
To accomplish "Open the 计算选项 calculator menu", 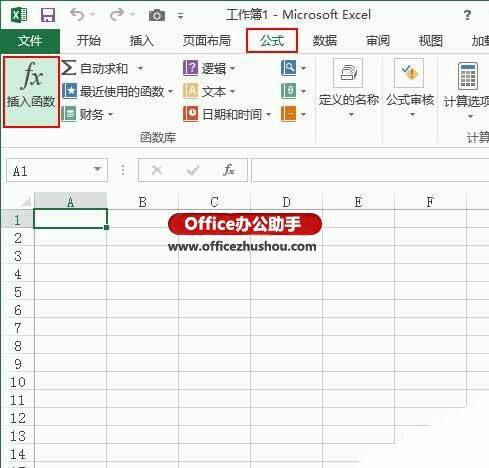I will pos(467,89).
